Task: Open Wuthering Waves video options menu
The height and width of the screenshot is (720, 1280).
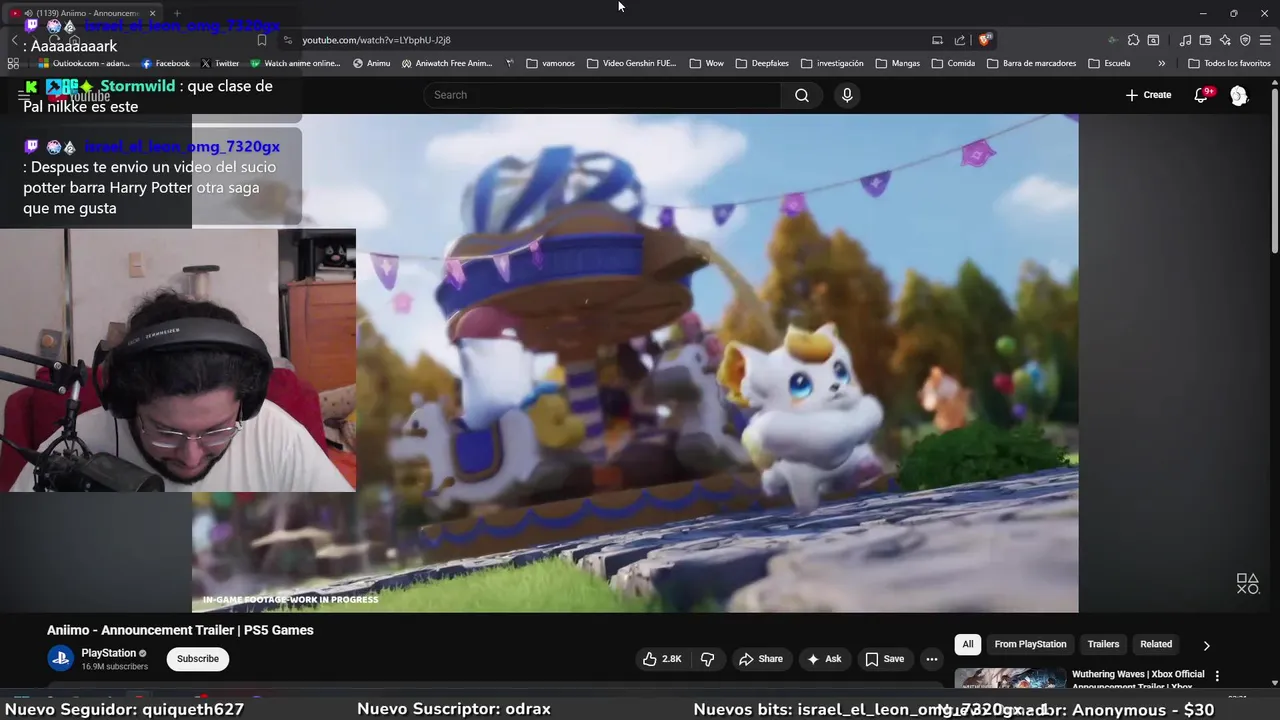Action: click(1217, 676)
